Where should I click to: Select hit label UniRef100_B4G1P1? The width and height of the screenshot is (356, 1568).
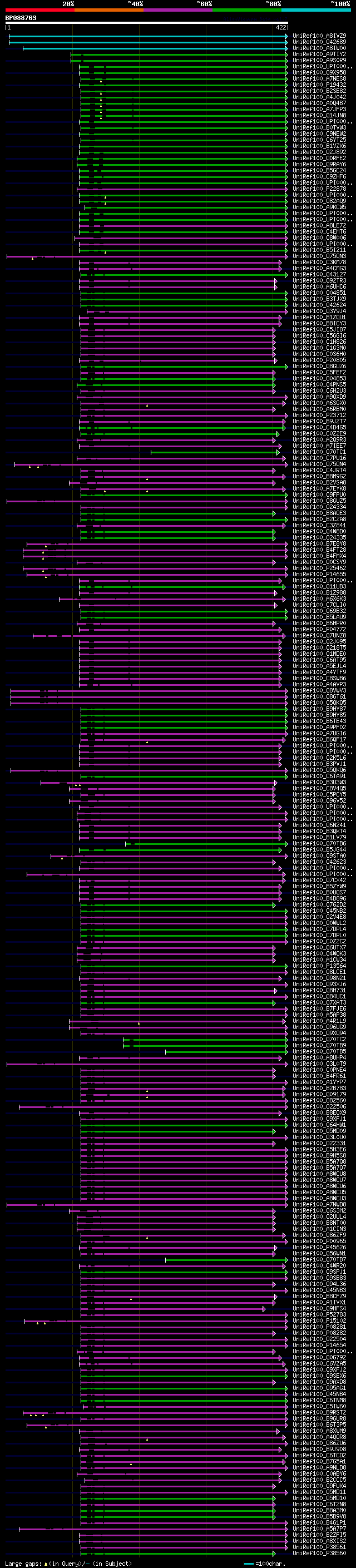319,1522
